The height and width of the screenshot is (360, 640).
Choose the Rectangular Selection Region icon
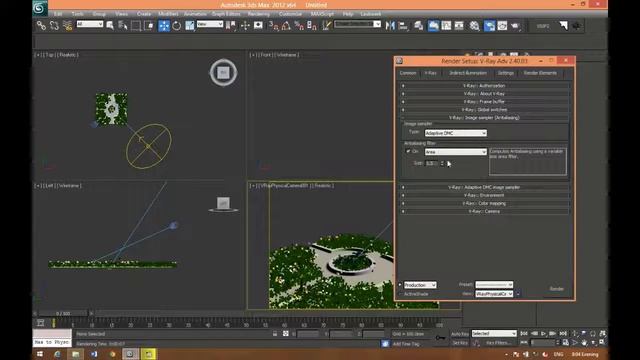click(136, 26)
